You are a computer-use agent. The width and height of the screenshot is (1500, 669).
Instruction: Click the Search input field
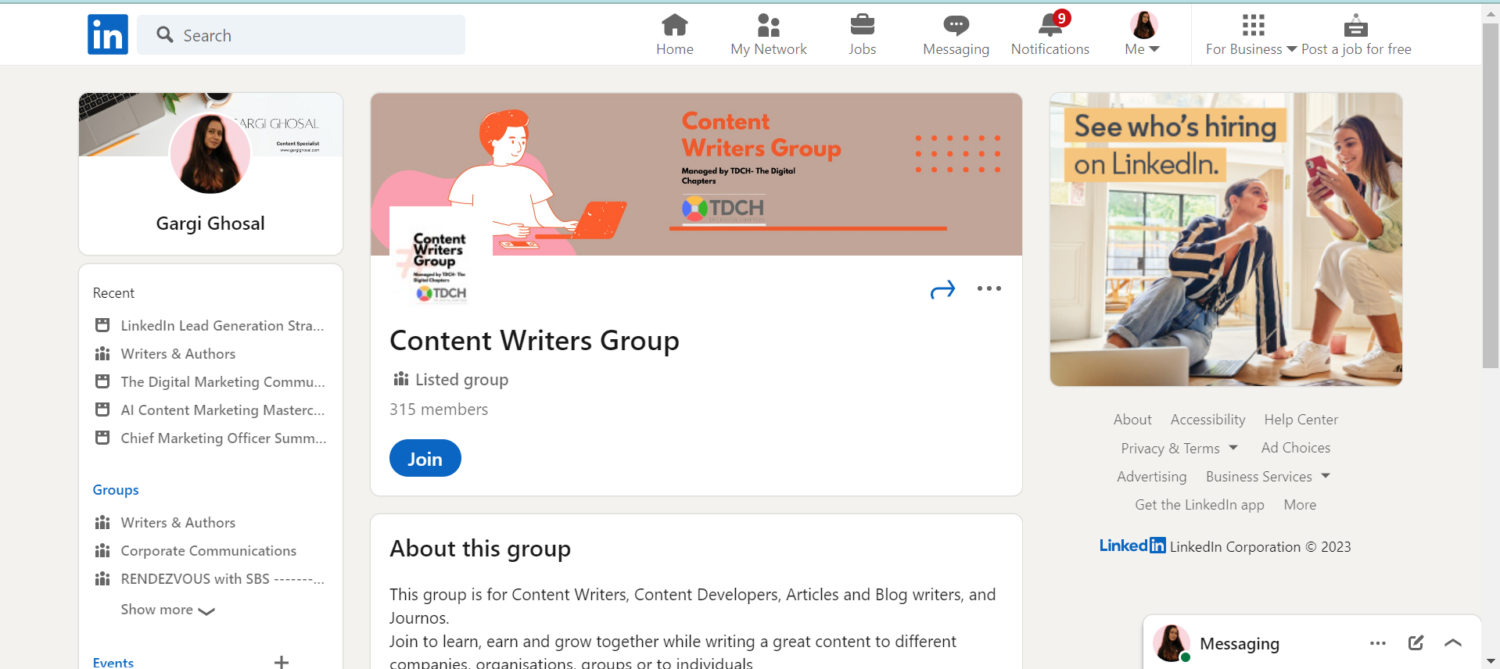[x=301, y=35]
